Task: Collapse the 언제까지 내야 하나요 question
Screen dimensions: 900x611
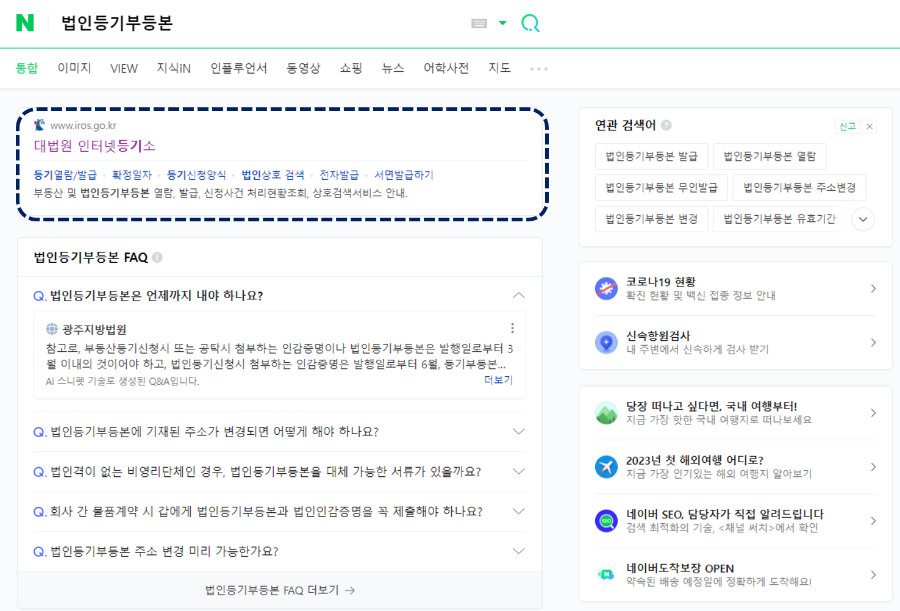Action: [518, 295]
